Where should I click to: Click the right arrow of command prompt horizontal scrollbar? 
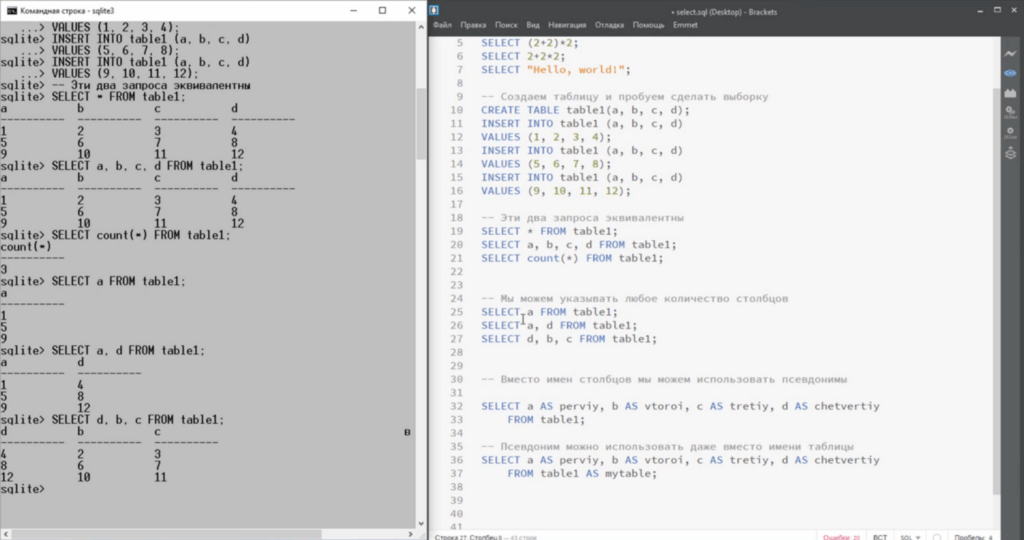click(411, 533)
